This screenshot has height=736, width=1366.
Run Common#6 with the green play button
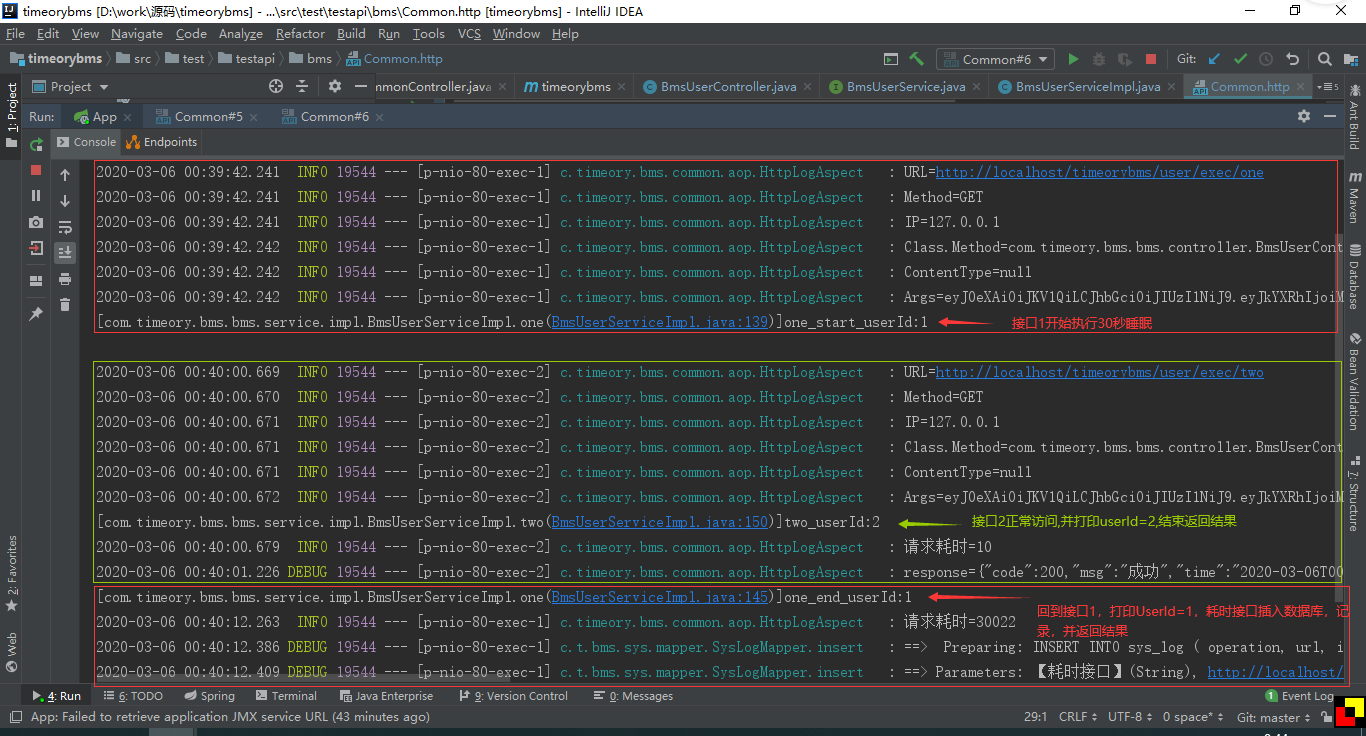point(1073,59)
